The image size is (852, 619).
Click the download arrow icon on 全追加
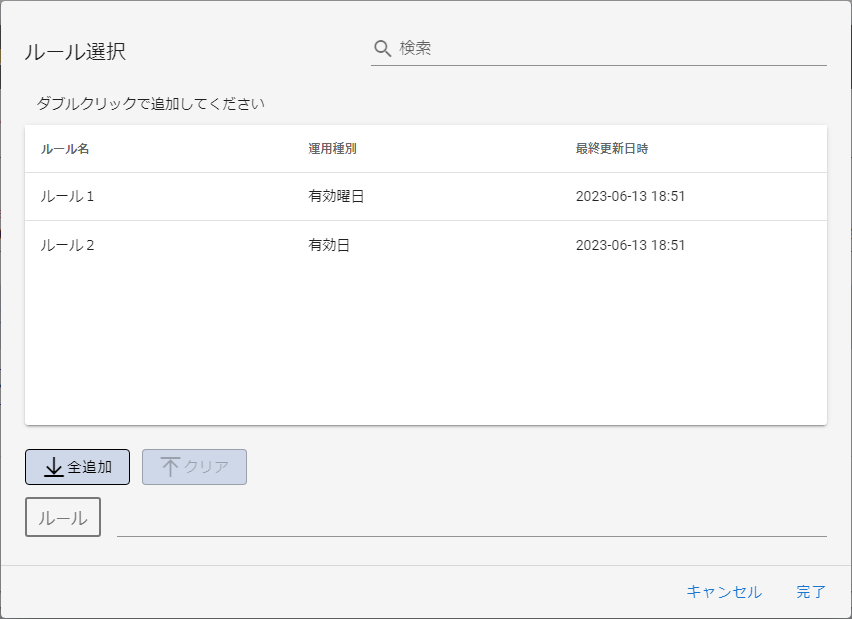(54, 467)
